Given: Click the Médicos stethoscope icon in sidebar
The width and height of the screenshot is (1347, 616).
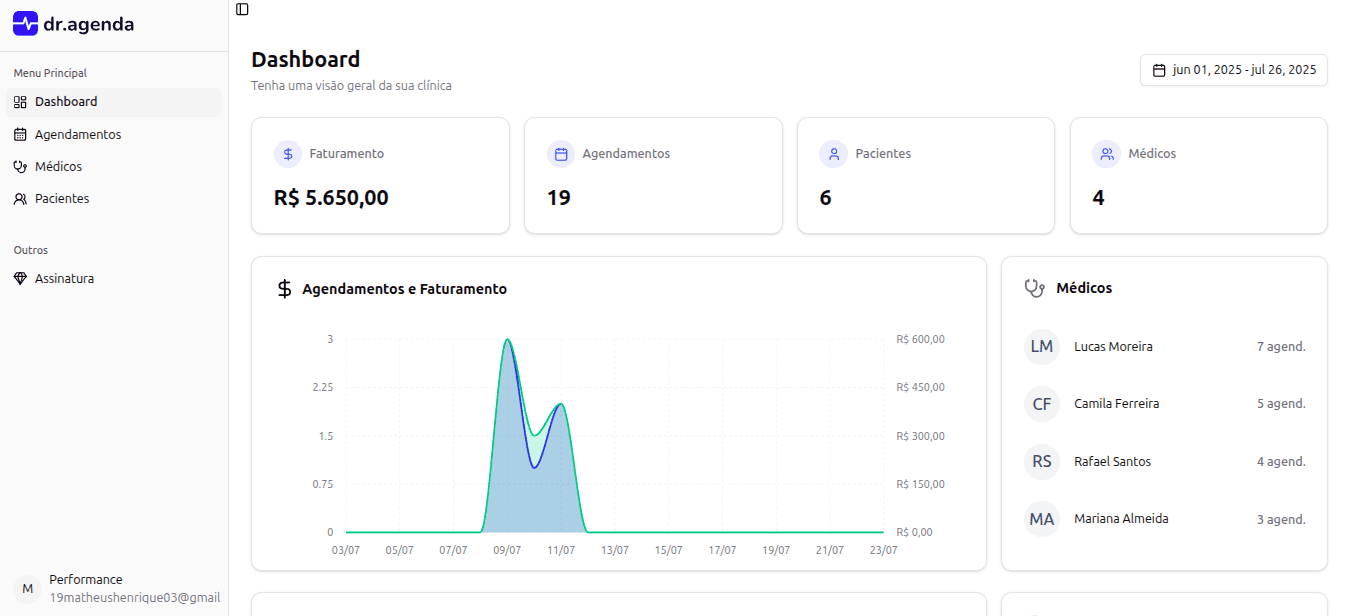Looking at the screenshot, I should 20,167.
